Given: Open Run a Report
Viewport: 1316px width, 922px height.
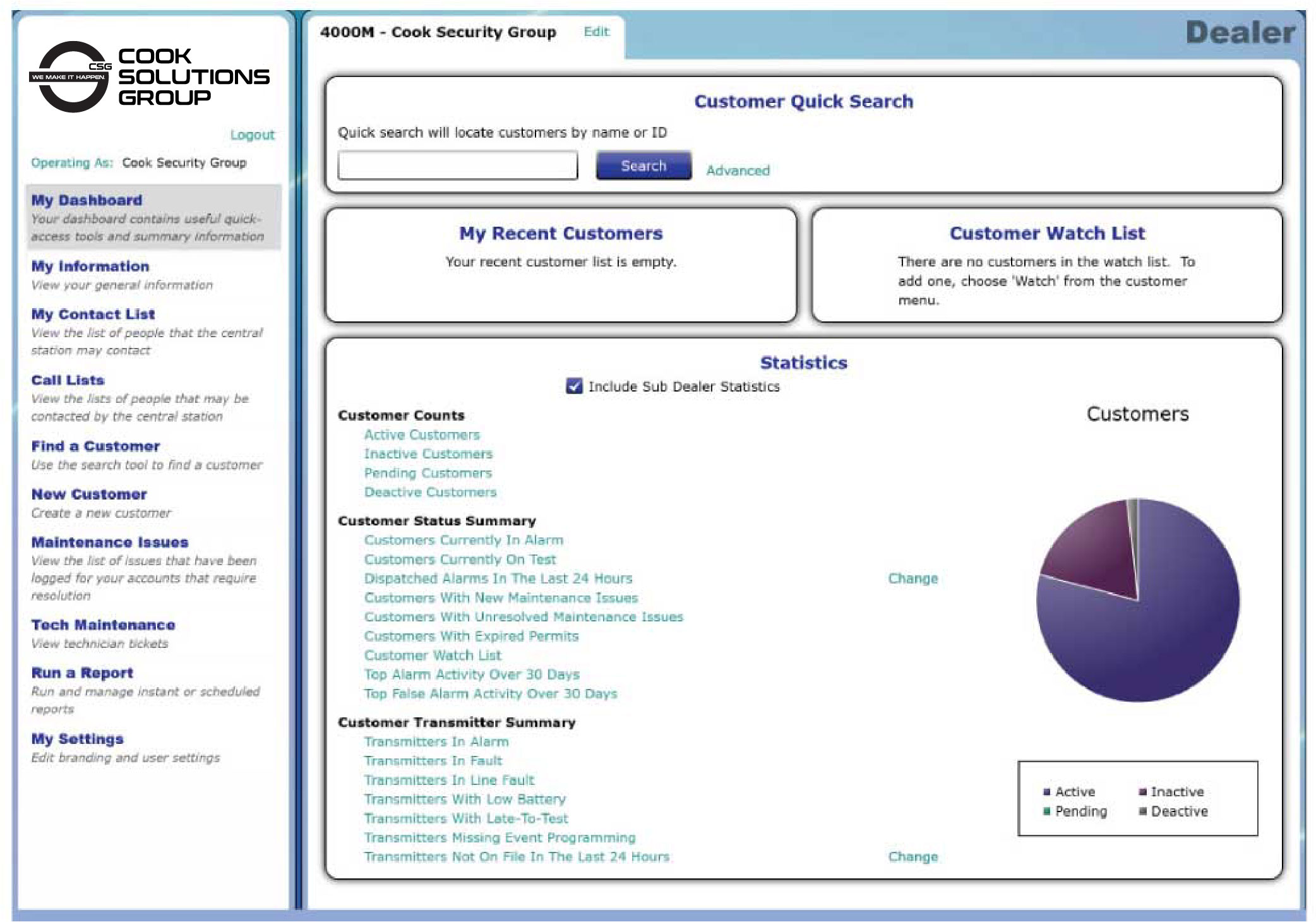Looking at the screenshot, I should point(82,673).
